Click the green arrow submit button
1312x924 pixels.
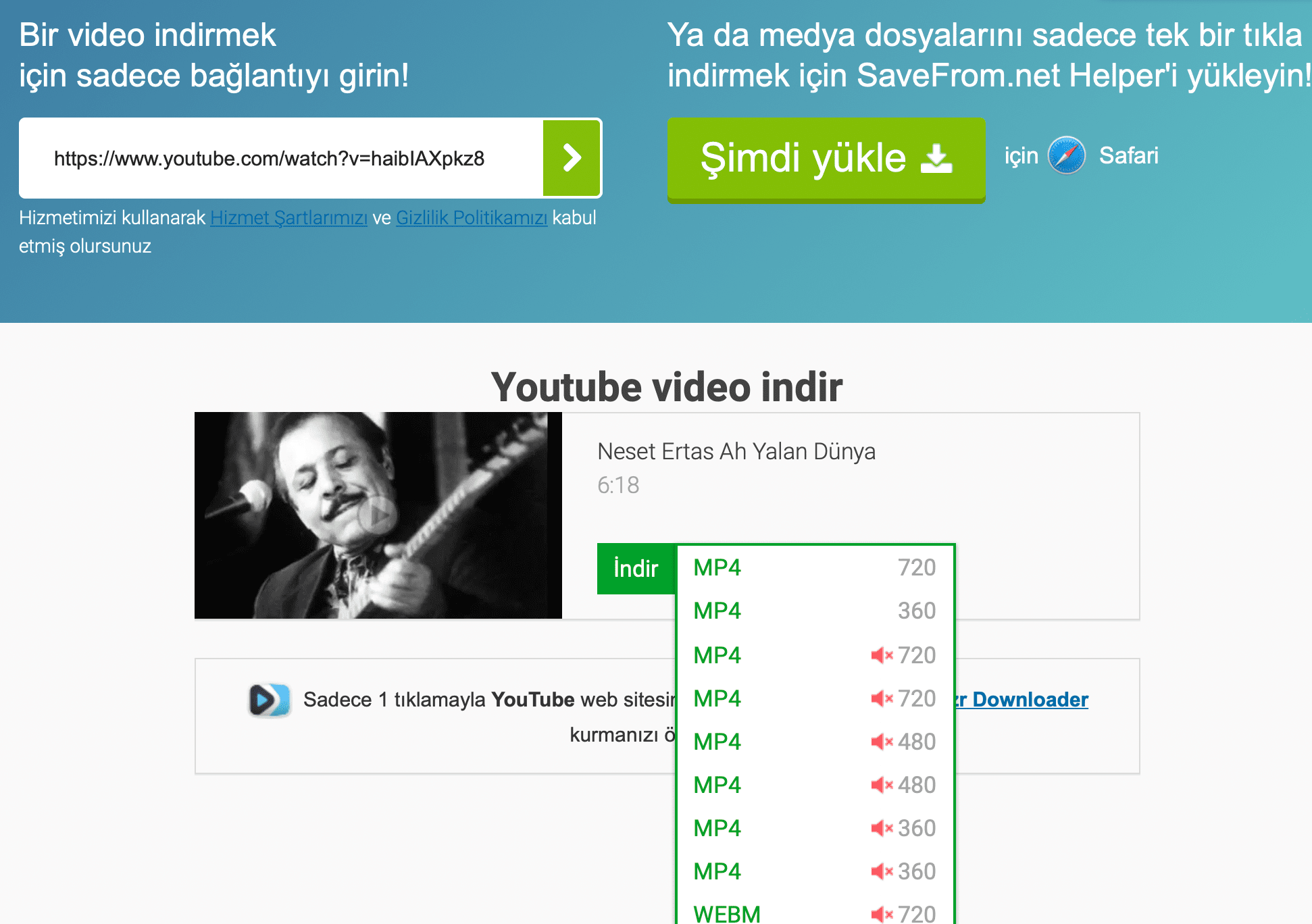(x=572, y=158)
